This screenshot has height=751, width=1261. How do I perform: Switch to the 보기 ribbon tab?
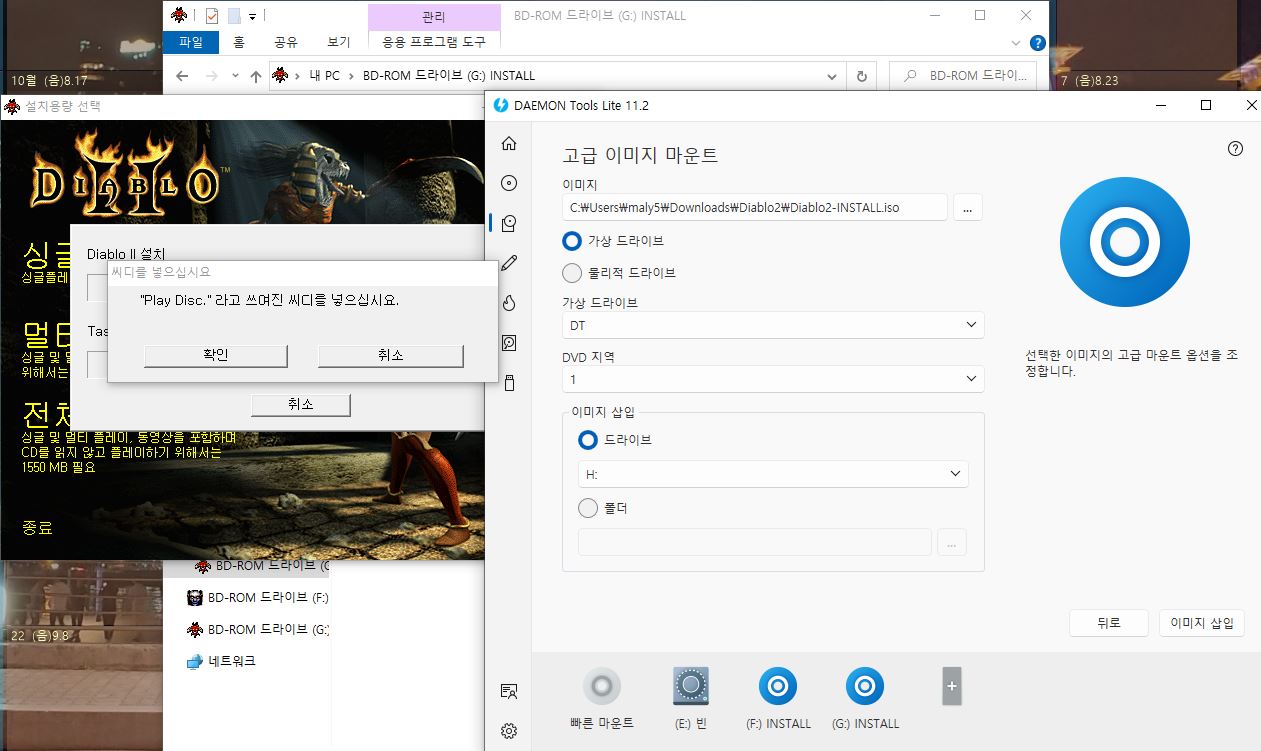tap(339, 42)
